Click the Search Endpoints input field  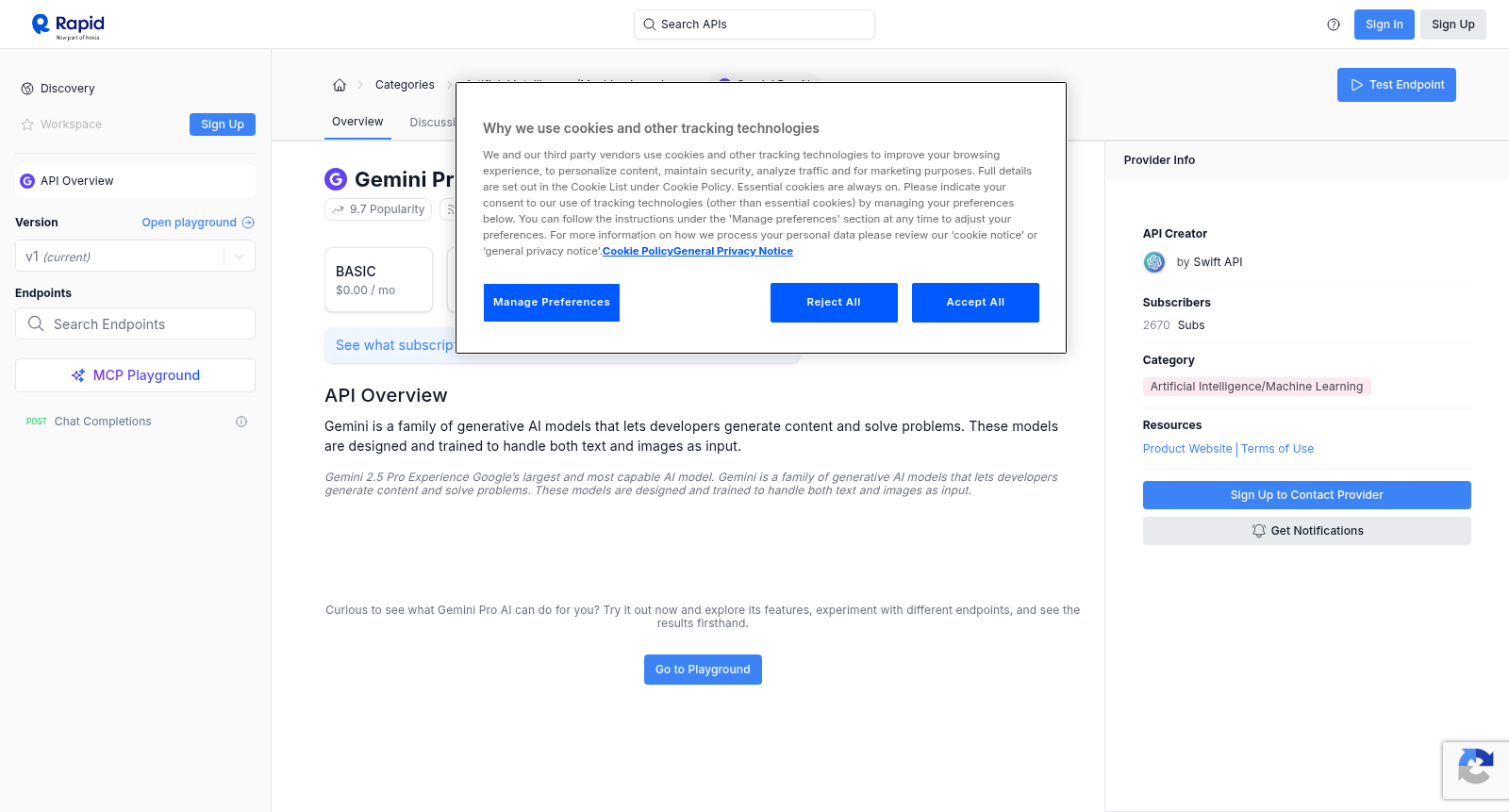pos(135,323)
